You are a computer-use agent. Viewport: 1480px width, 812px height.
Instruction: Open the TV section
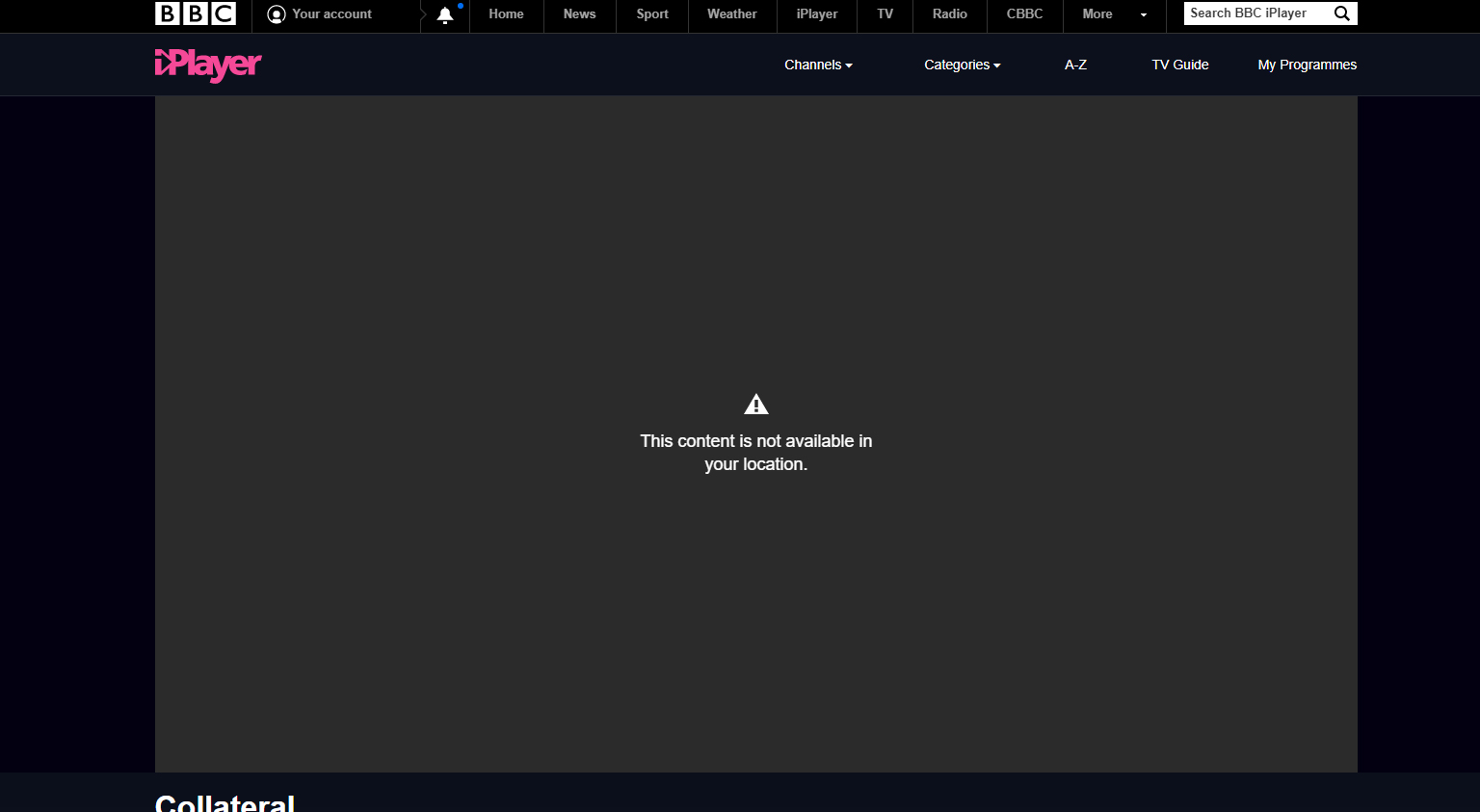pos(885,14)
